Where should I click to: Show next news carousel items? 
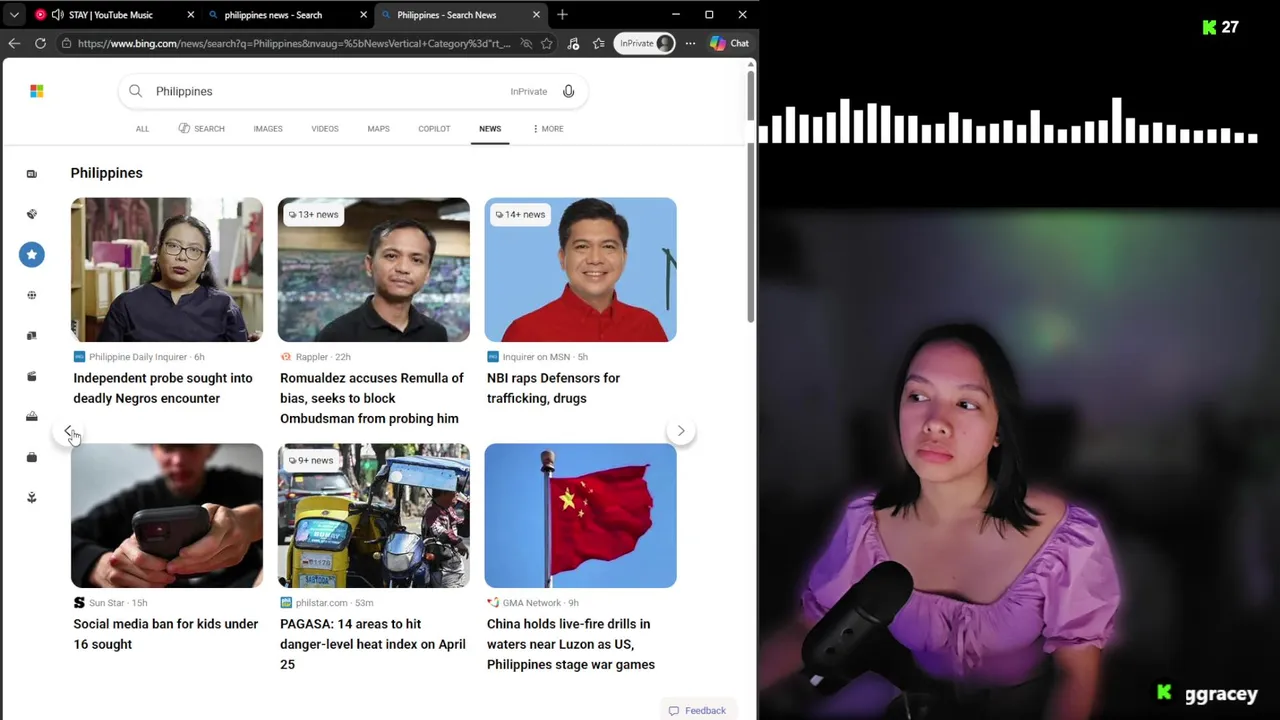681,431
